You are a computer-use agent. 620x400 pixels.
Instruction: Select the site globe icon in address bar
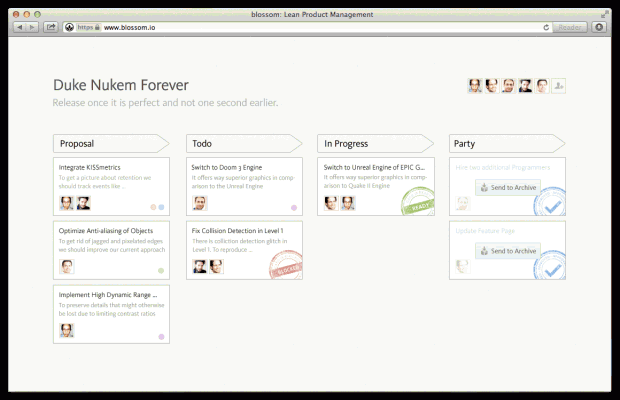tap(70, 27)
